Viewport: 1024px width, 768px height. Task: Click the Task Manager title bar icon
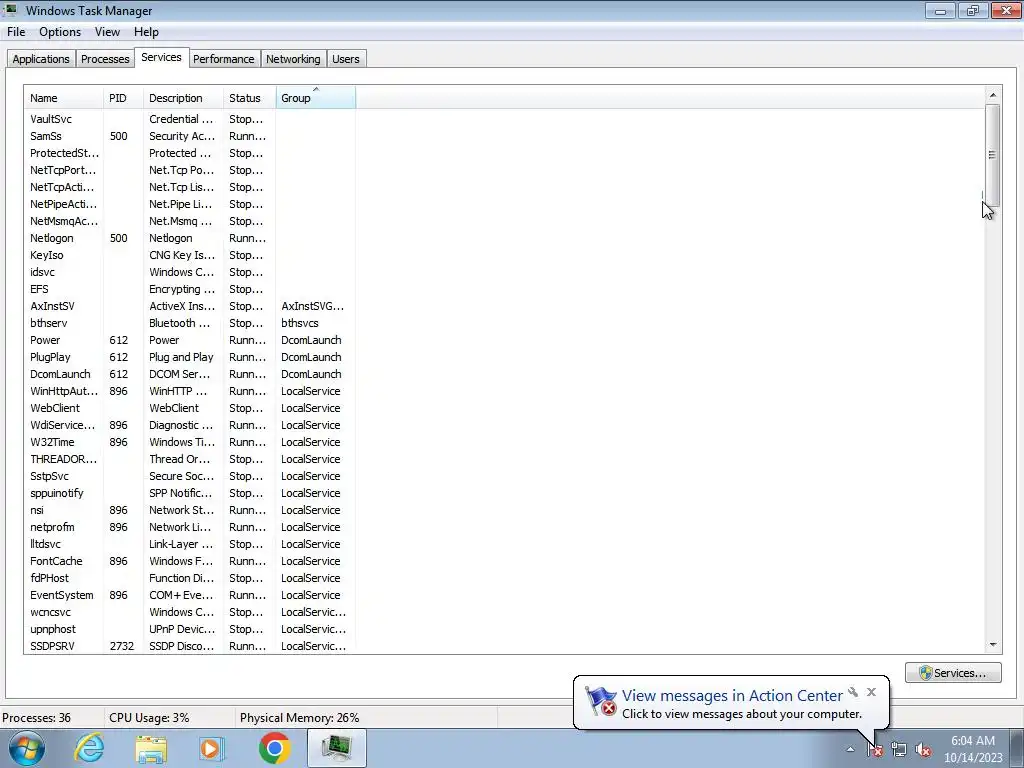pos(10,10)
